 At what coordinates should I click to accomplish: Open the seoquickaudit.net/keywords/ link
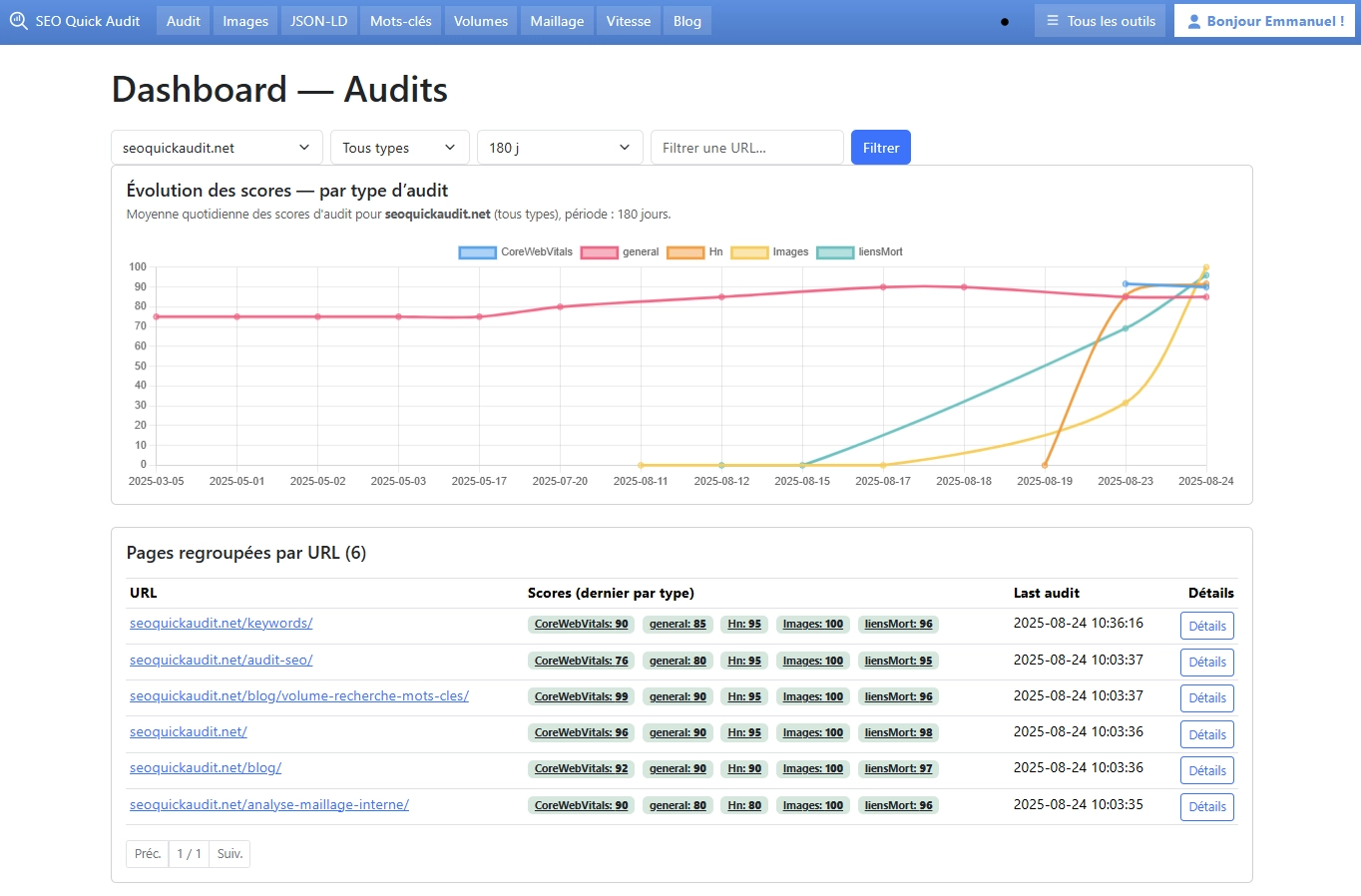(x=221, y=623)
